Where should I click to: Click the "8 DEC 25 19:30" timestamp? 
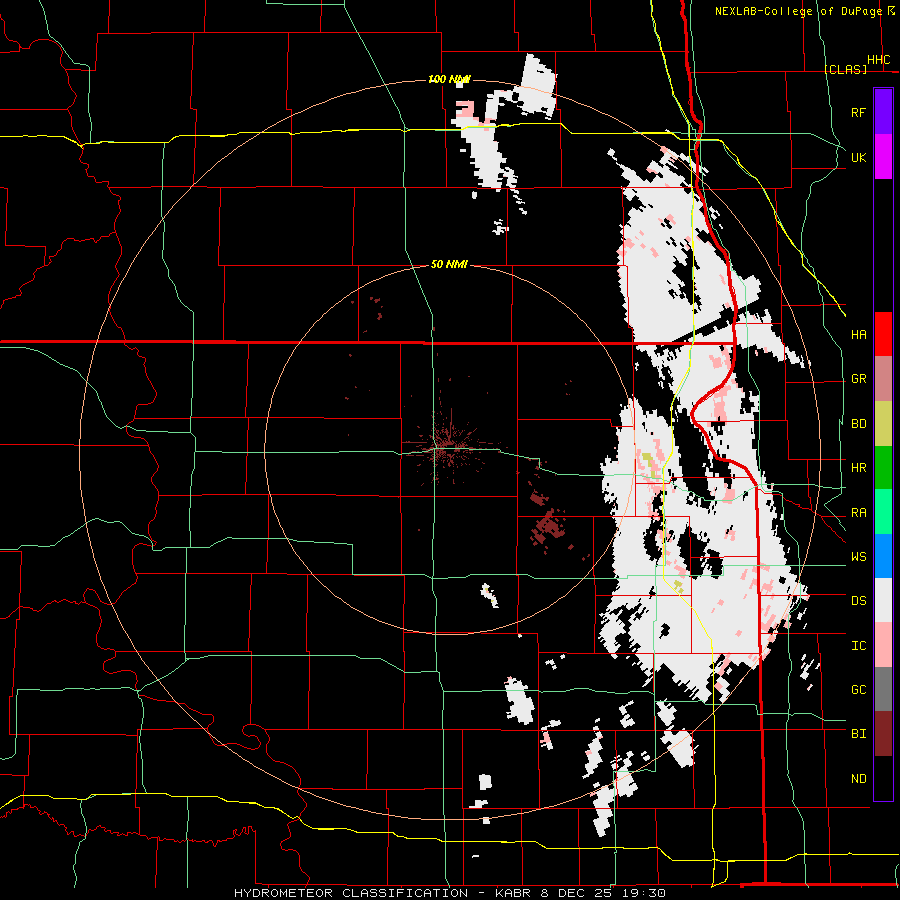pos(603,893)
